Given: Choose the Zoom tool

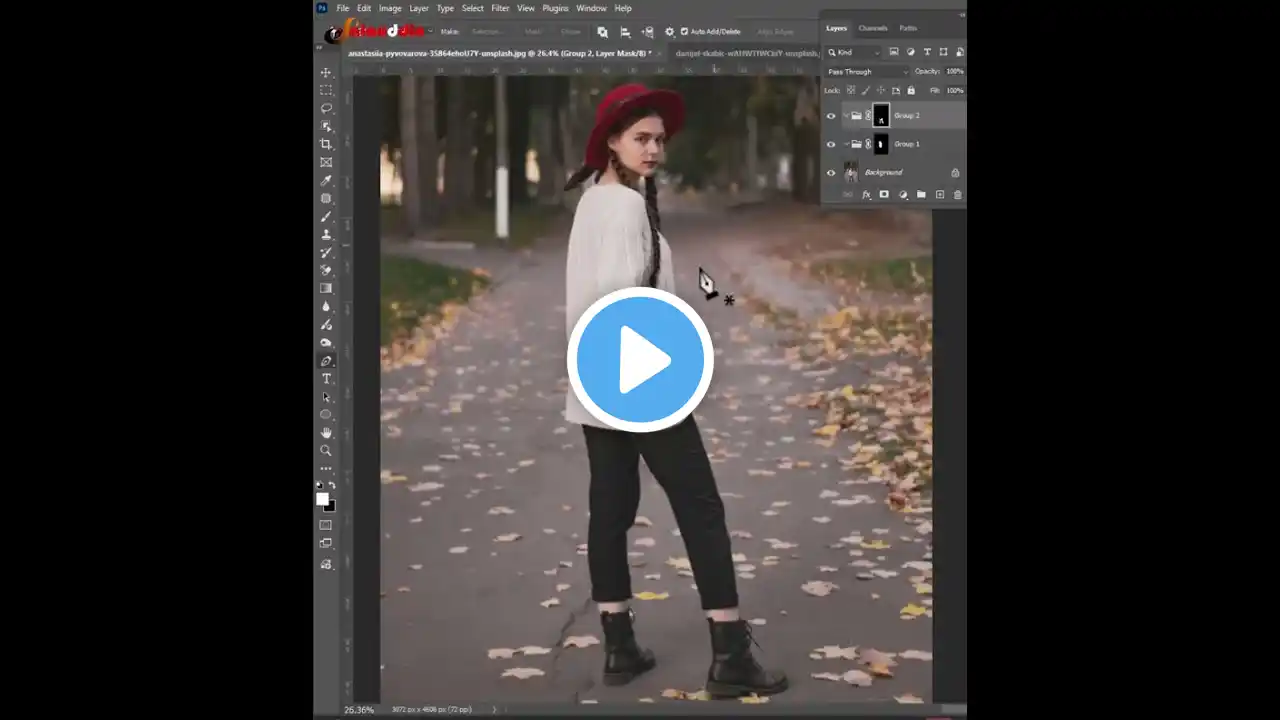Looking at the screenshot, I should pos(326,451).
